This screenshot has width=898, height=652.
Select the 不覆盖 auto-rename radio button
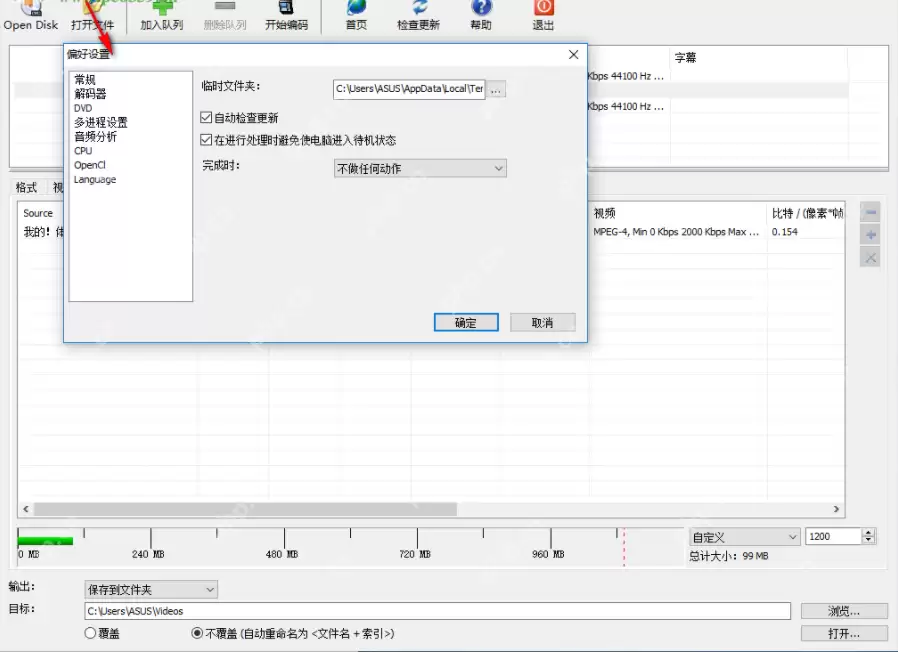[196, 633]
